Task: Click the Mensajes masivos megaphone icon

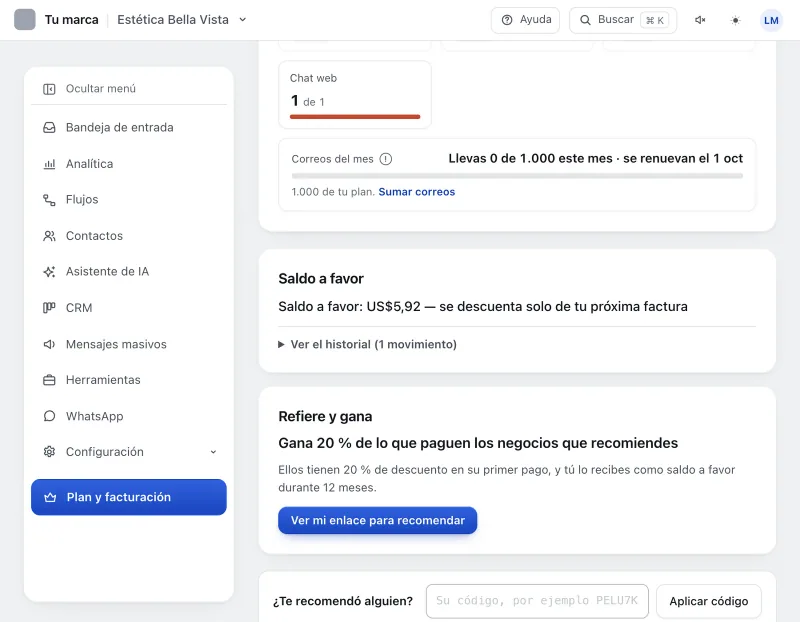Action: 49,344
